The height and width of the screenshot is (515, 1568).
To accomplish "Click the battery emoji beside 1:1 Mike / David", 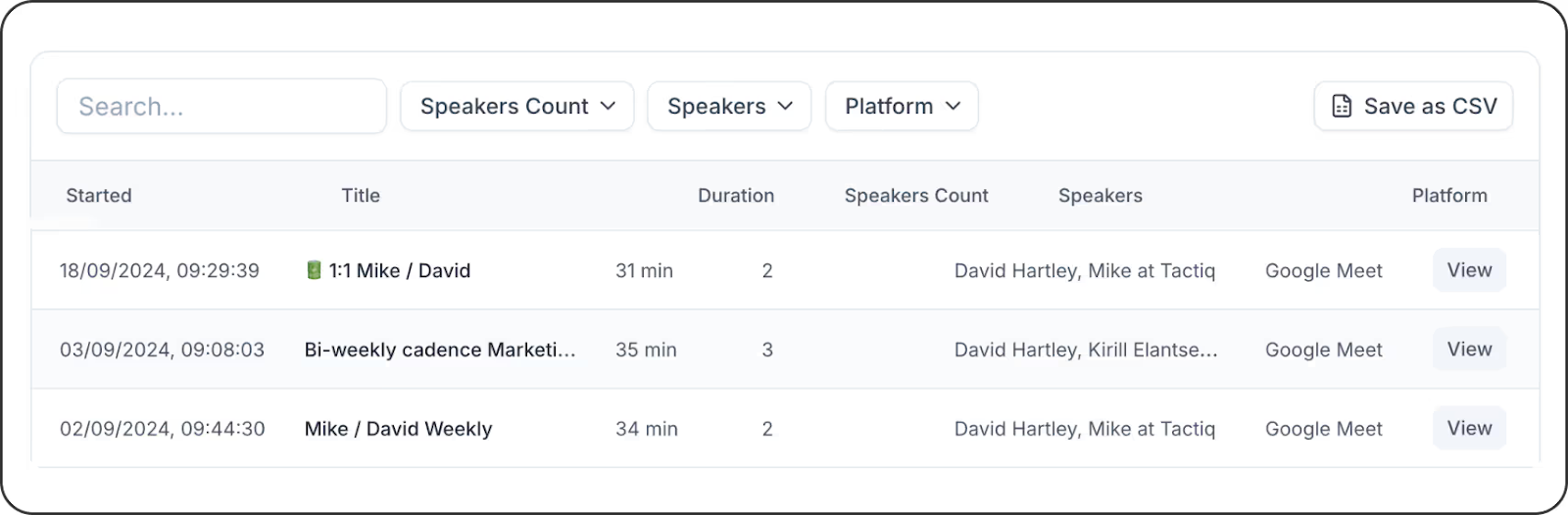I will click(314, 270).
